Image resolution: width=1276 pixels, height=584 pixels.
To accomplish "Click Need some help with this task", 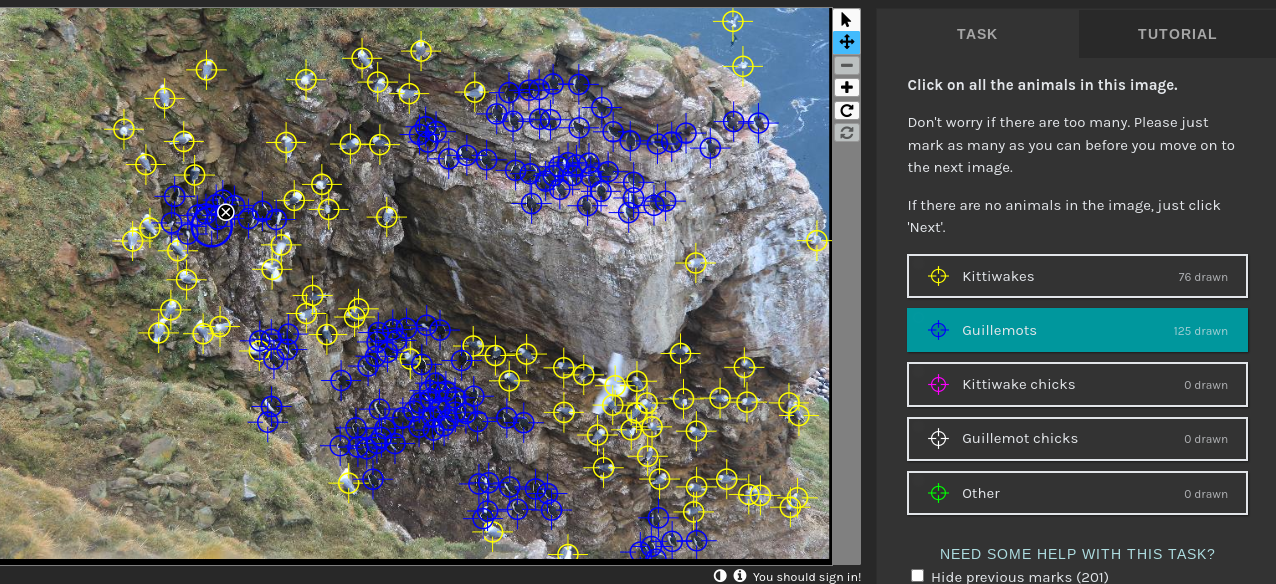I will (x=1077, y=554).
